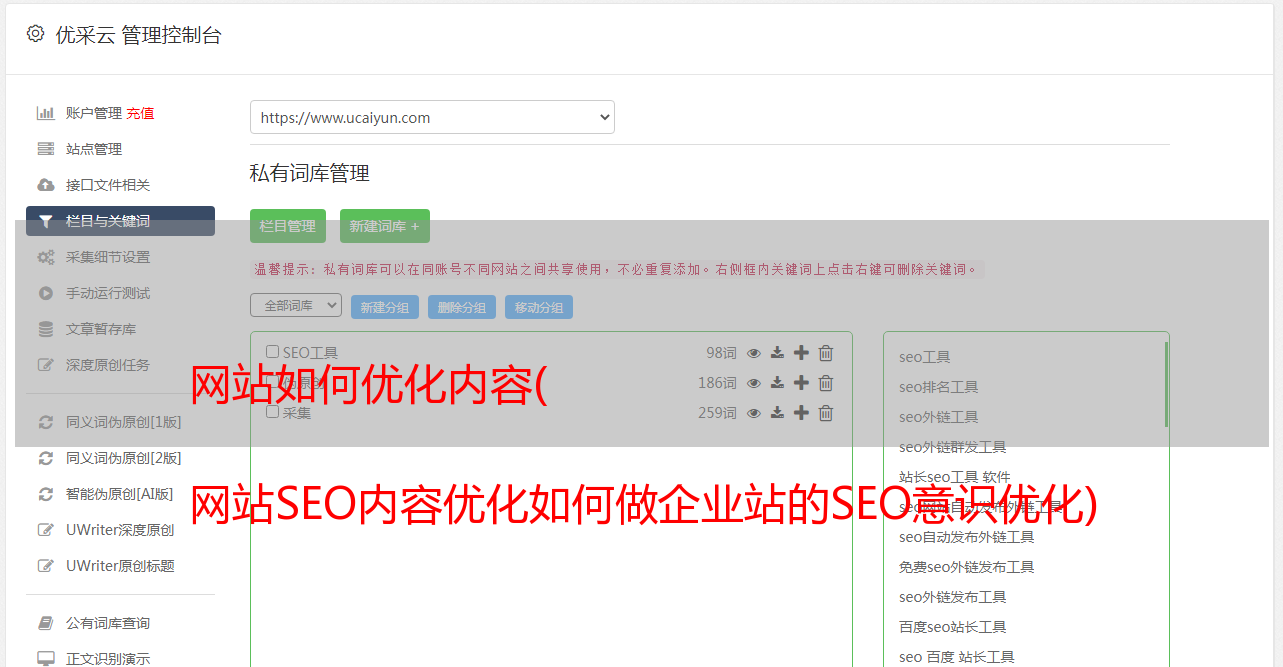Delete the 采集 library via trash icon
This screenshot has width=1283, height=667.
(826, 413)
